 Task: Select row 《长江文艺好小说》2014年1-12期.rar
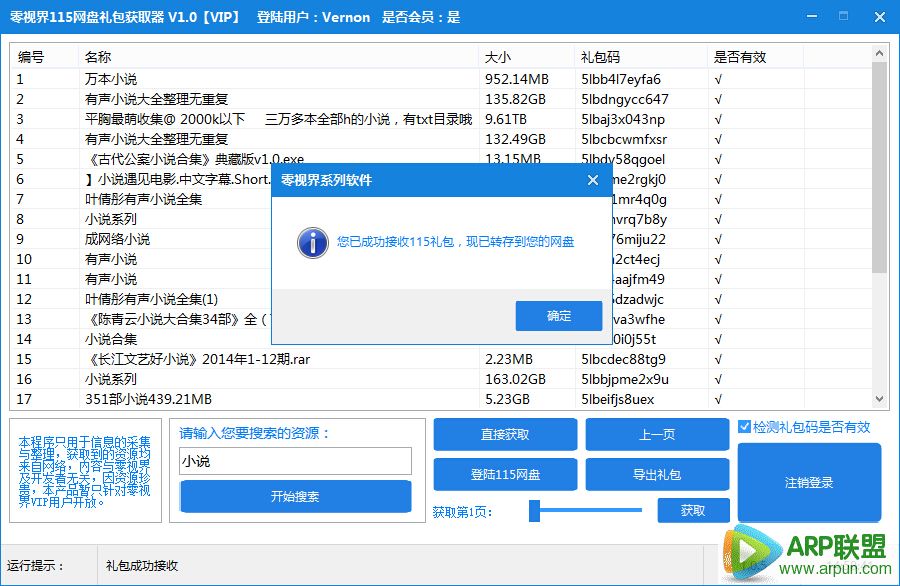tap(441, 359)
